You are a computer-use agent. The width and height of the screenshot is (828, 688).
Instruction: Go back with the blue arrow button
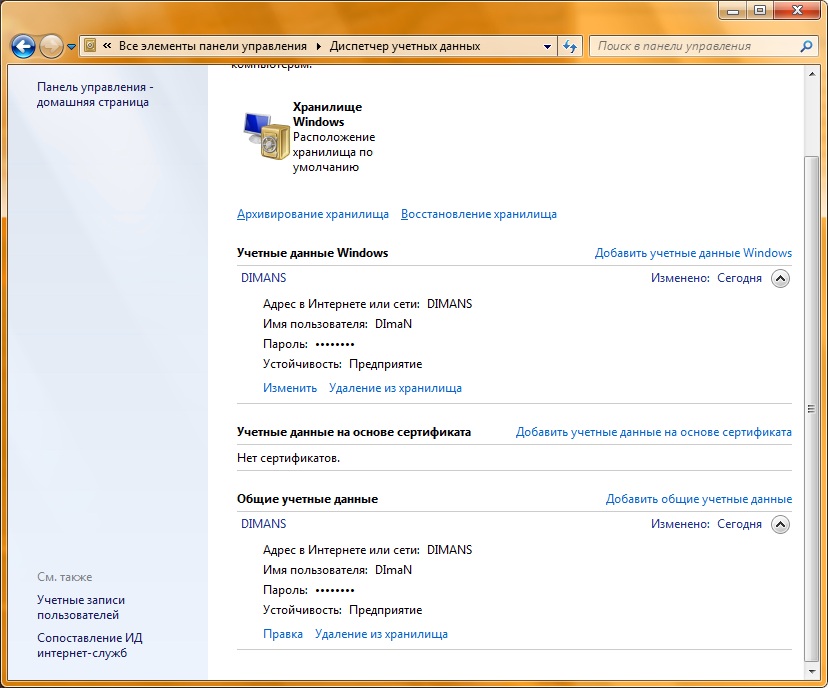23,46
